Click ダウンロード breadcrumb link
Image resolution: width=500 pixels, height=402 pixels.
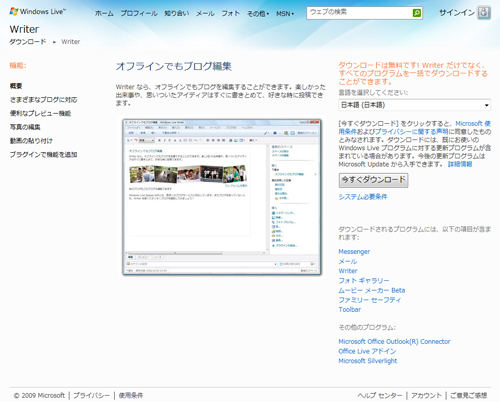click(x=28, y=42)
